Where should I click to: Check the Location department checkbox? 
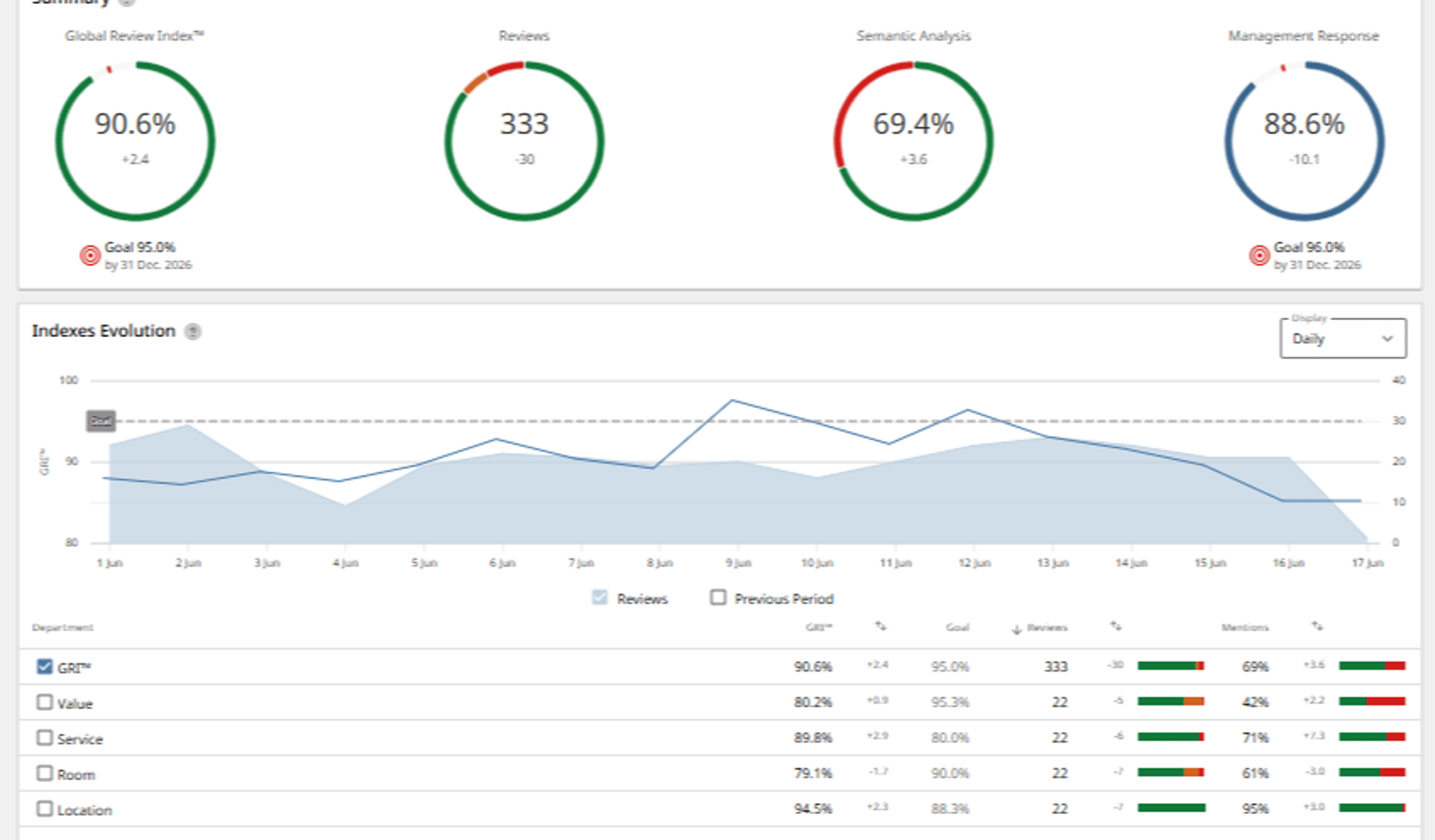tap(45, 809)
